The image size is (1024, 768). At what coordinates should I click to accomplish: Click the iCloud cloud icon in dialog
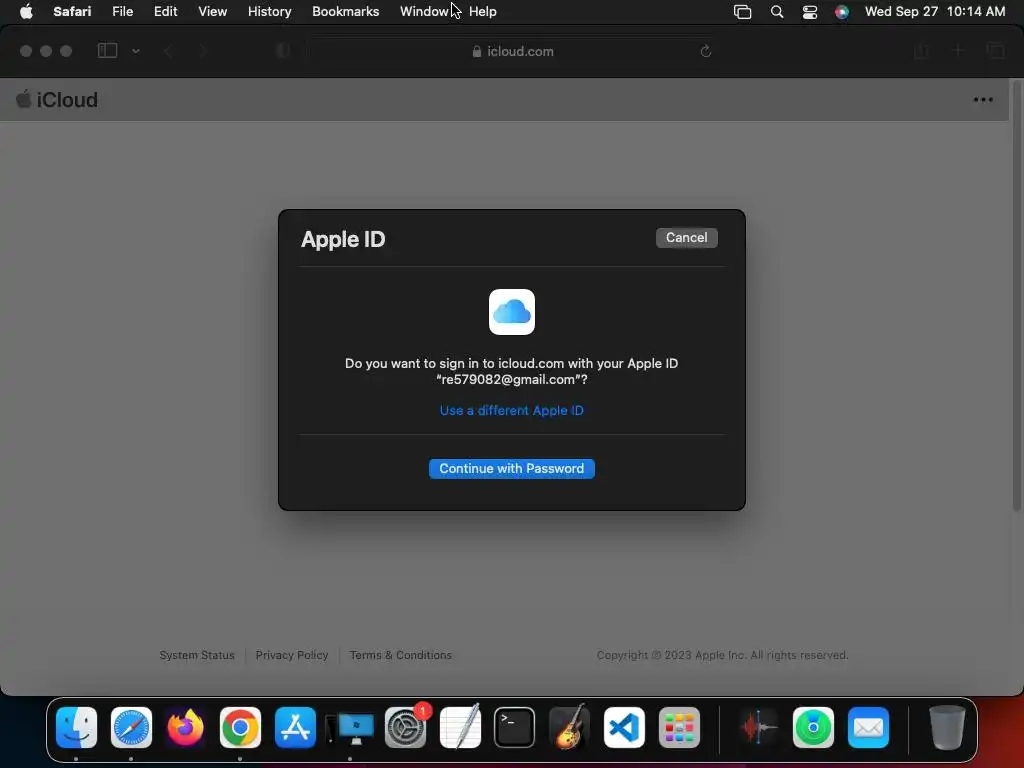(511, 312)
